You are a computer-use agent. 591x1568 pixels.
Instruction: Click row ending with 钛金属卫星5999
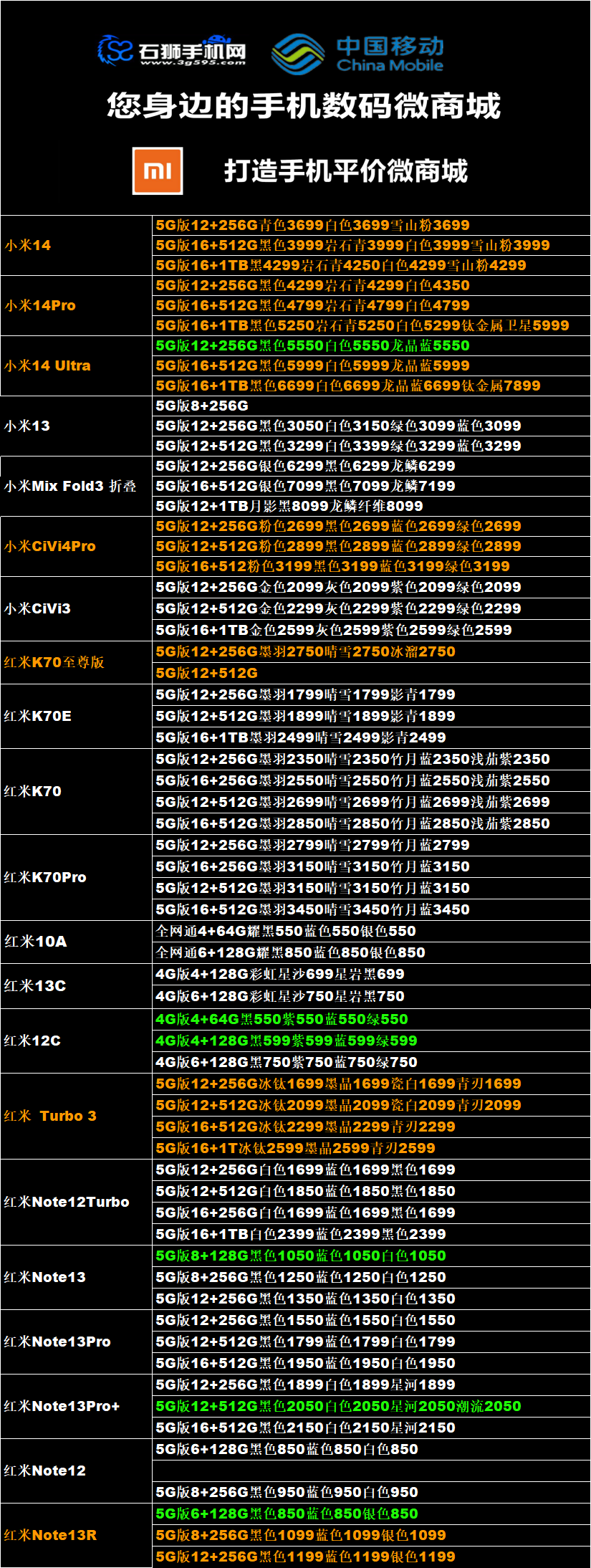371,325
